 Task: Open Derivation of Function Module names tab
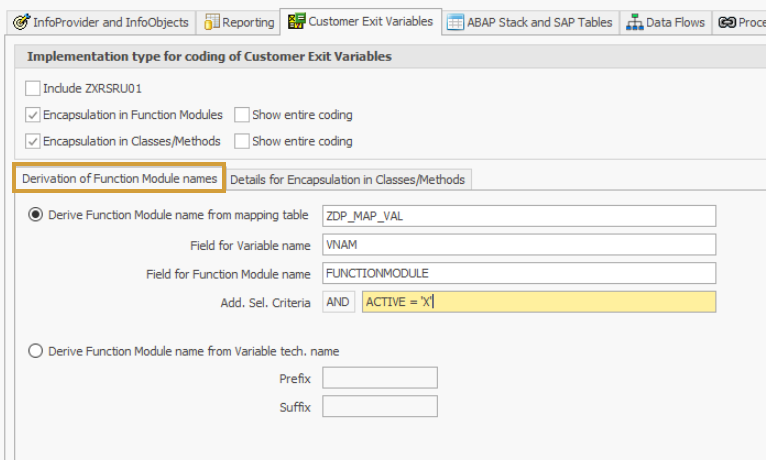119,179
